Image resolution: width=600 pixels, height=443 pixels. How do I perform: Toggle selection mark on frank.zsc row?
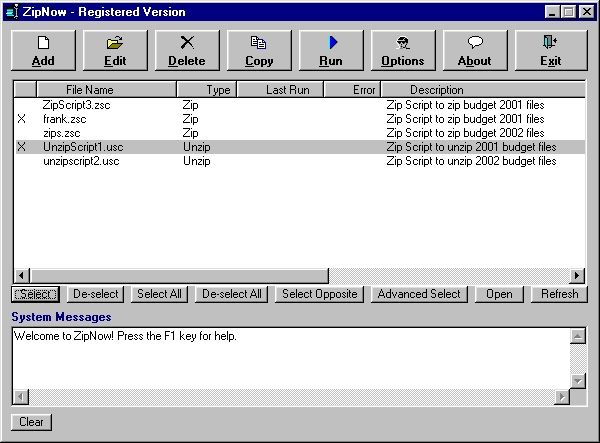[22, 119]
